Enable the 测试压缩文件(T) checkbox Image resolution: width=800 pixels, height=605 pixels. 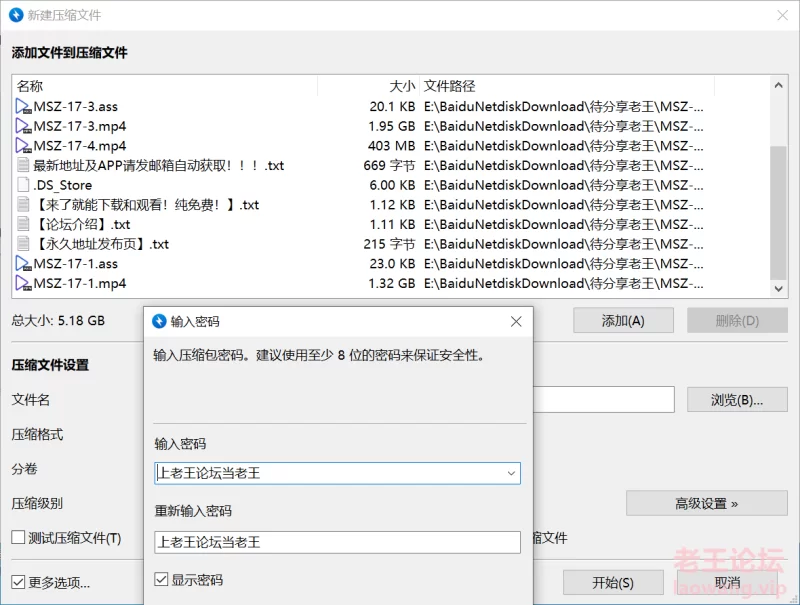18,537
